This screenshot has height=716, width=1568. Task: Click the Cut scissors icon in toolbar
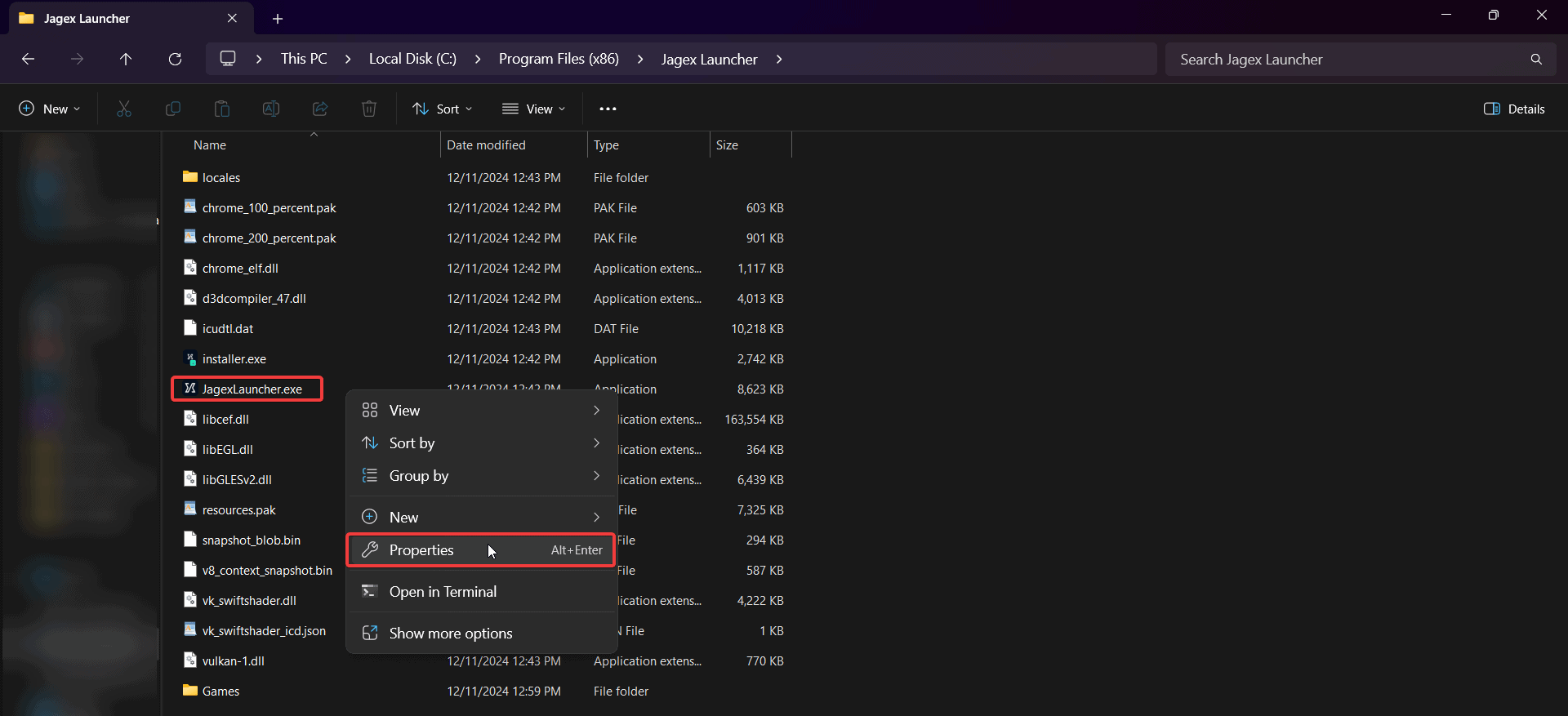coord(124,109)
